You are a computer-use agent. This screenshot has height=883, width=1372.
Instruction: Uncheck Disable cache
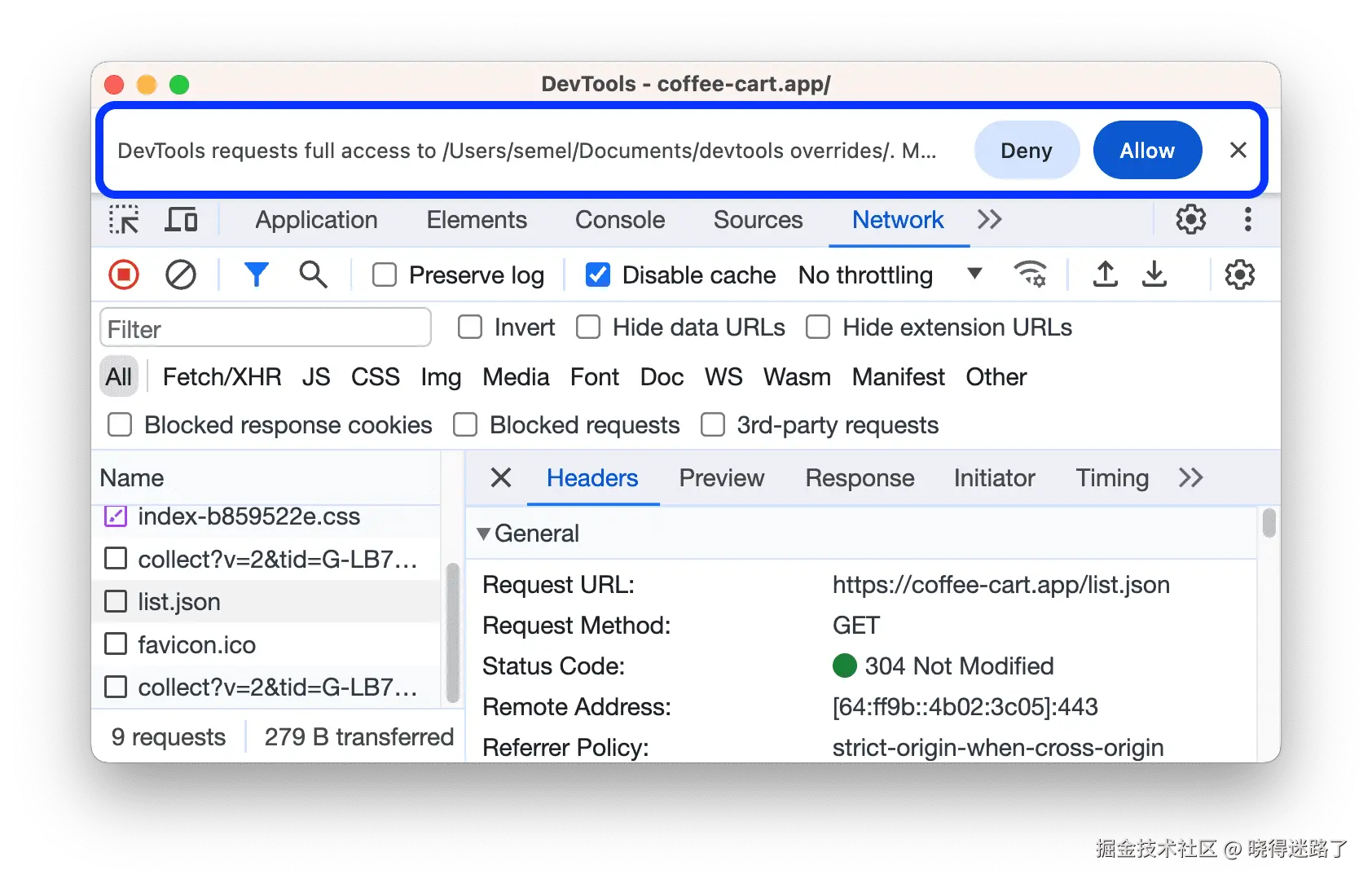point(597,275)
